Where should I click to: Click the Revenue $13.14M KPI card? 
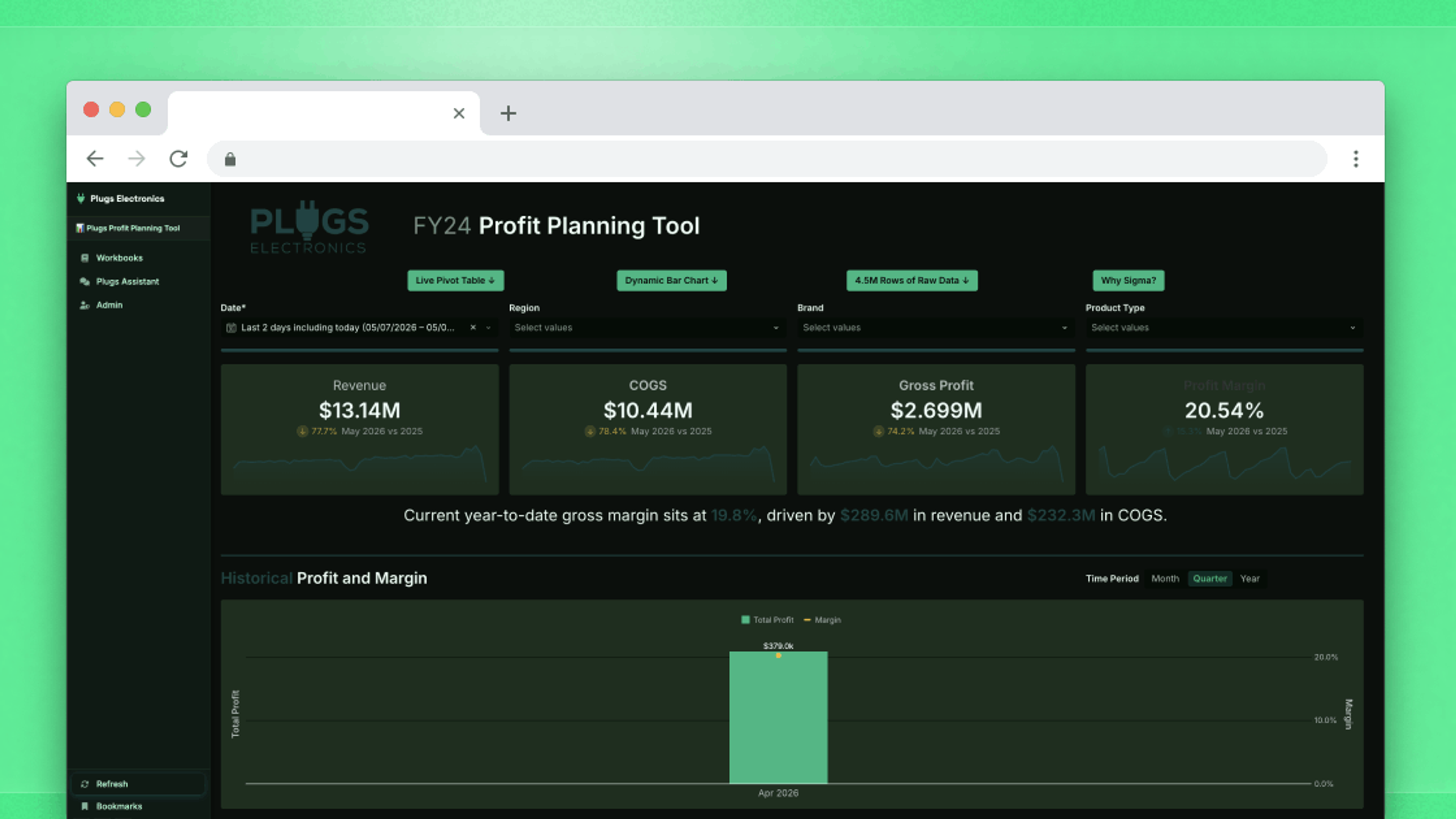point(359,430)
